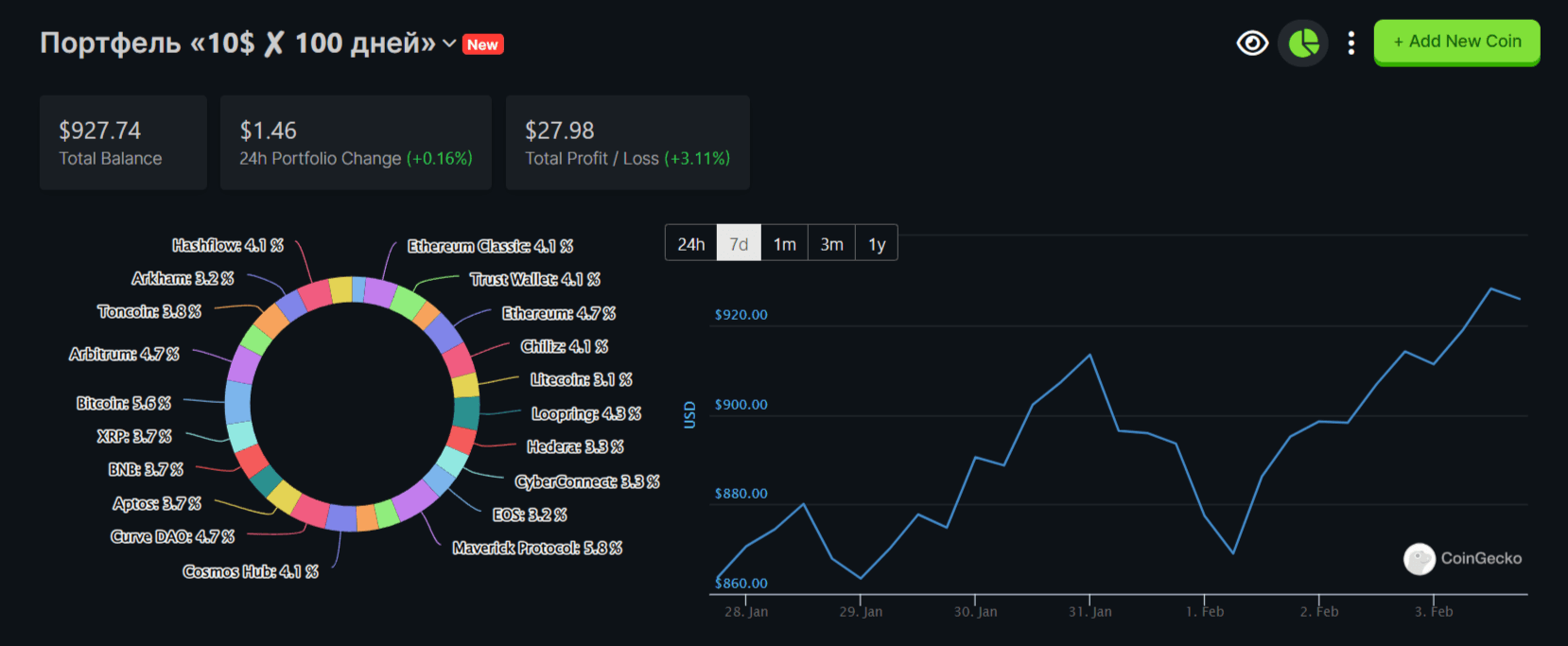Click the $900.00 y-axis value
This screenshot has height=646, width=1568.
(x=741, y=405)
